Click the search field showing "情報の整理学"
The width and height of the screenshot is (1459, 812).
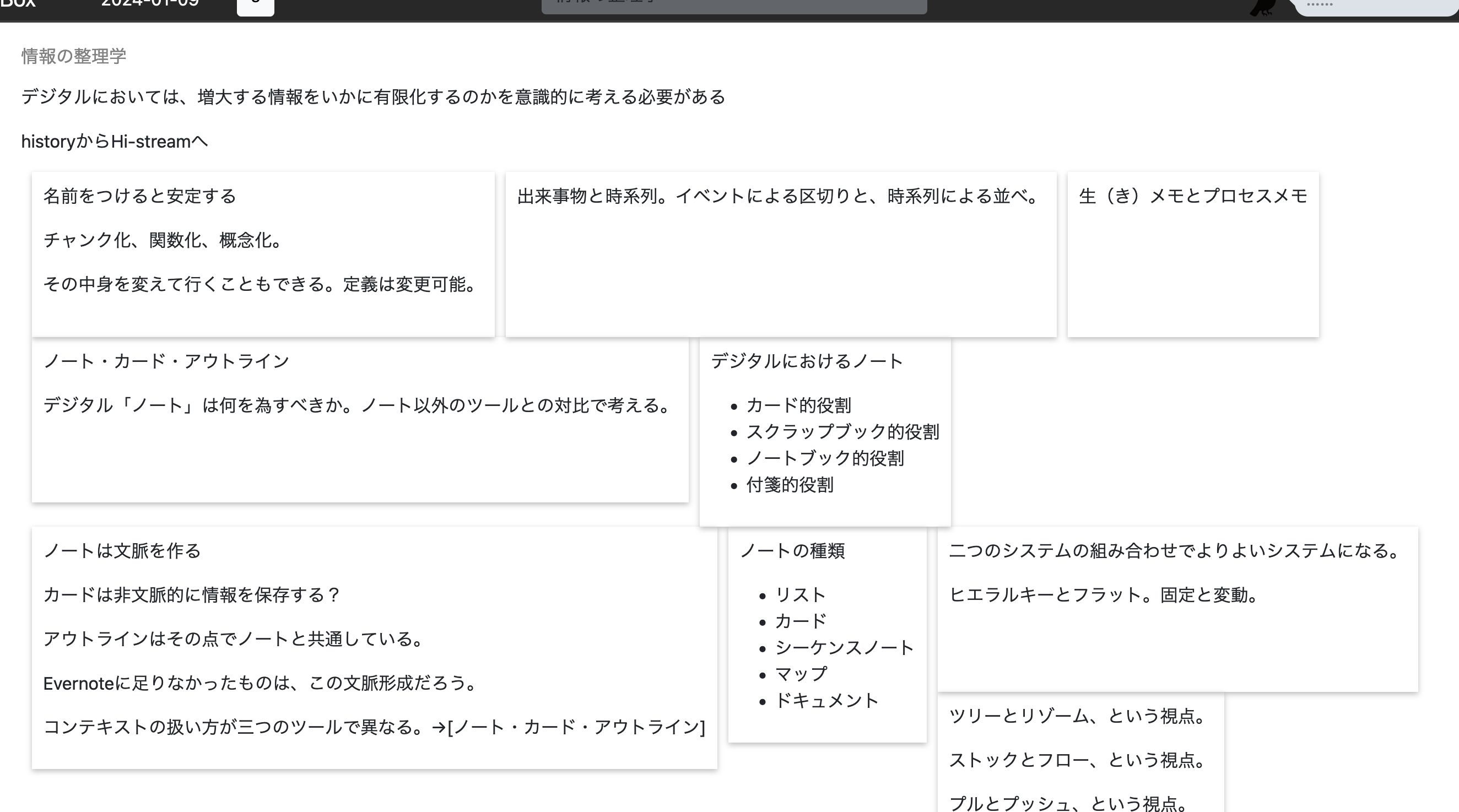733,4
